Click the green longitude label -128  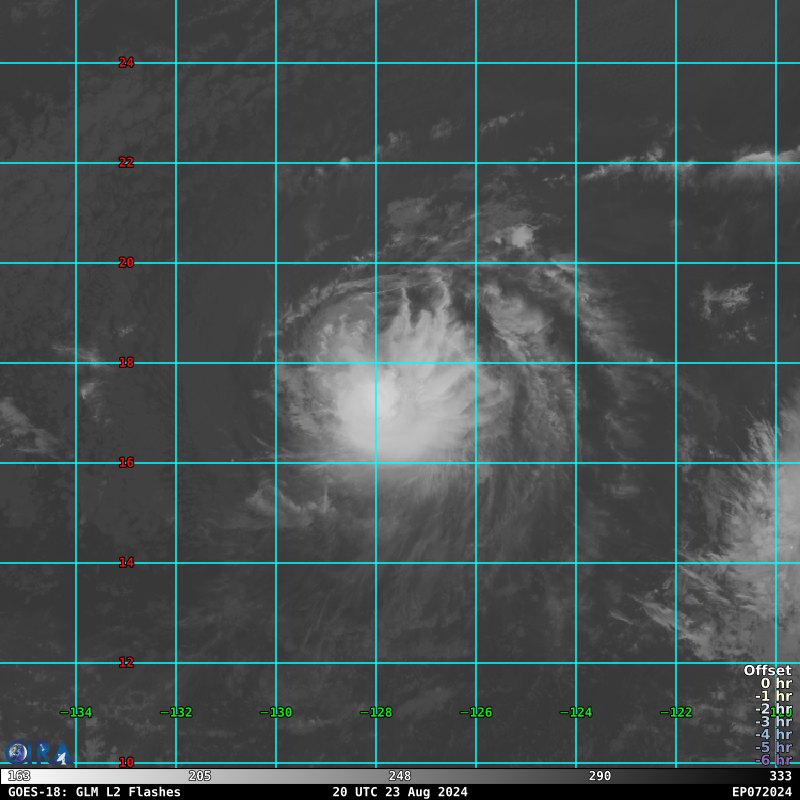point(376,713)
